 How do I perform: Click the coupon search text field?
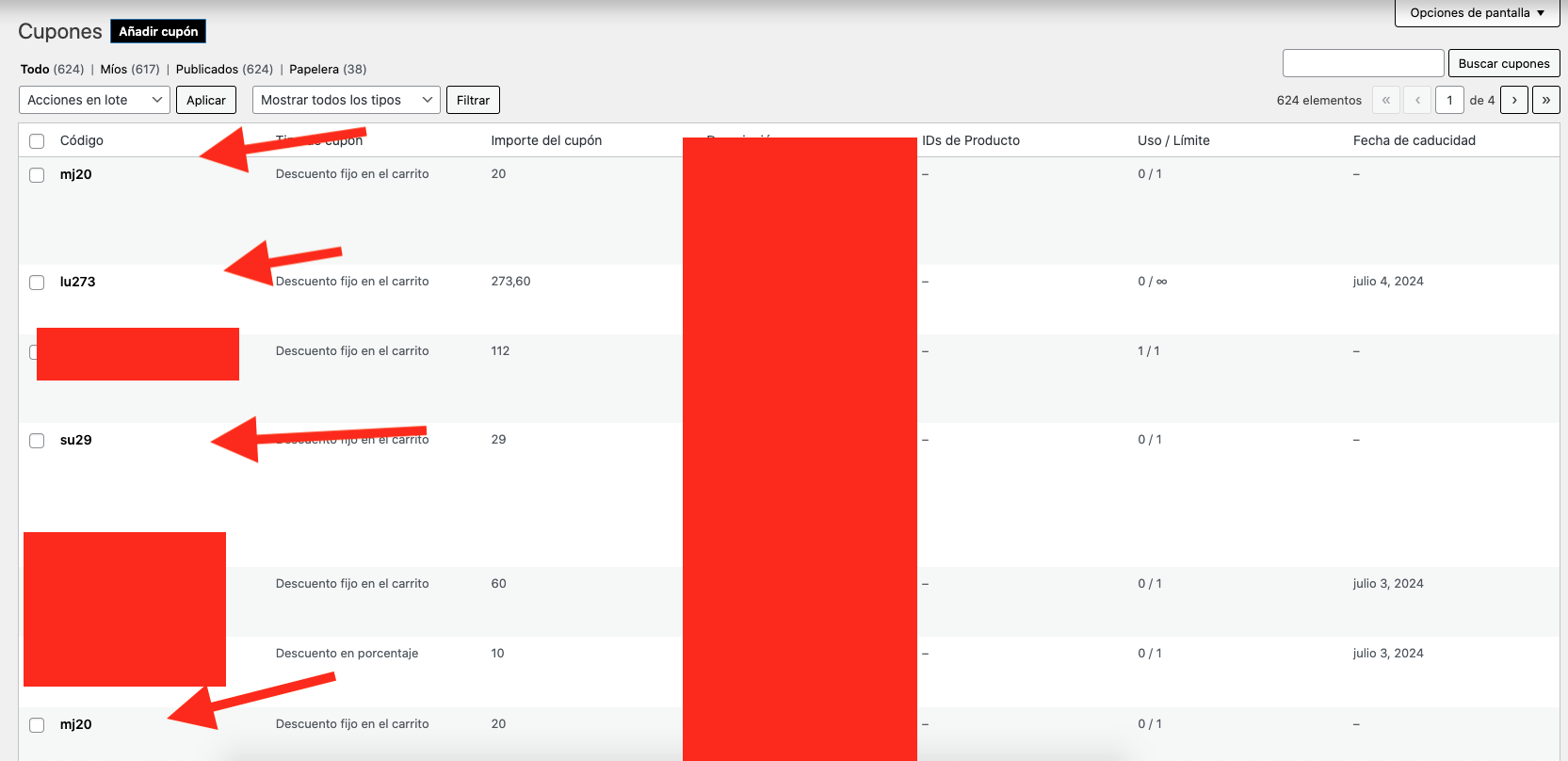[1363, 63]
